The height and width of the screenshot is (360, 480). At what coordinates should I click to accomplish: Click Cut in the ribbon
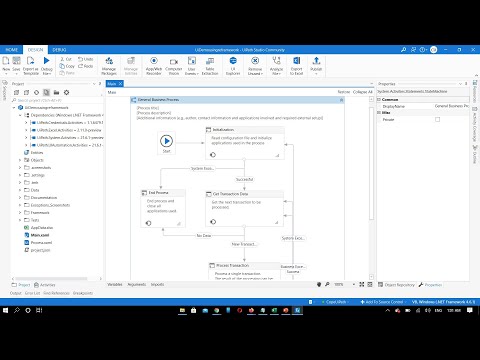pos(66,59)
